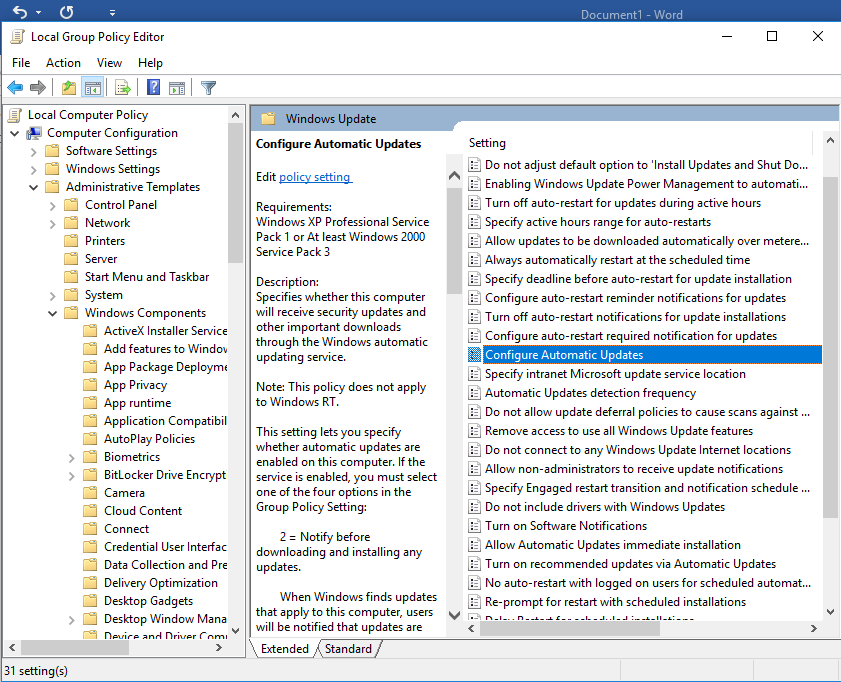
Task: Click description pane scroll up arrow
Action: point(454,175)
